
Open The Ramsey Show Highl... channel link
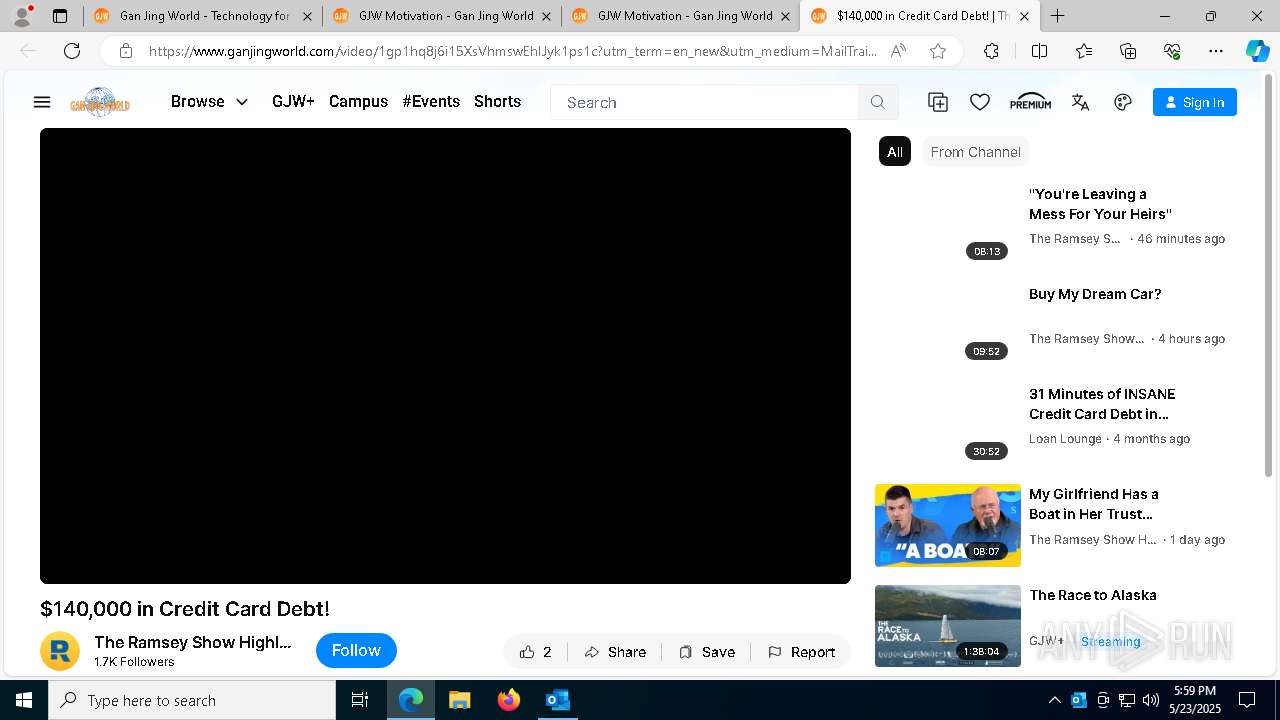[x=193, y=642]
